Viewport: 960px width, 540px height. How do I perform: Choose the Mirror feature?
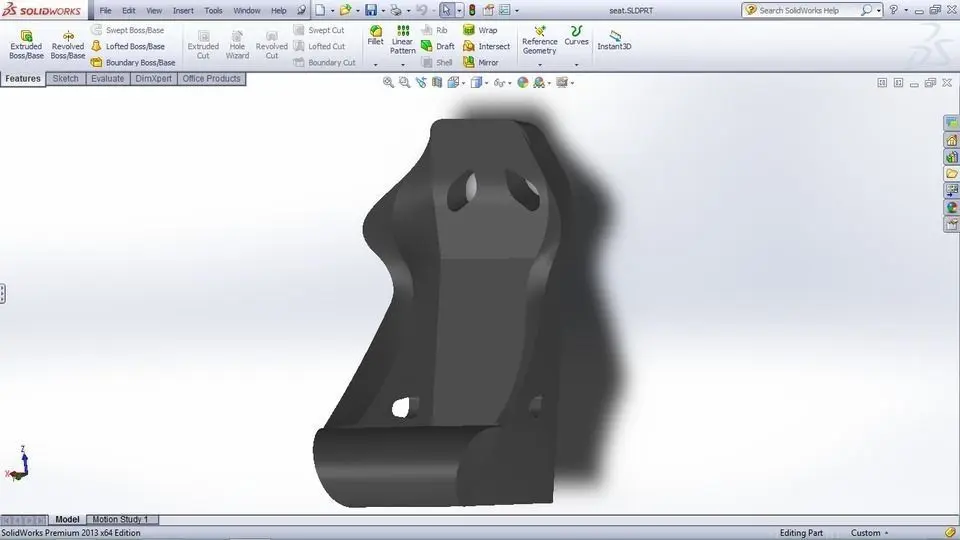click(x=481, y=62)
